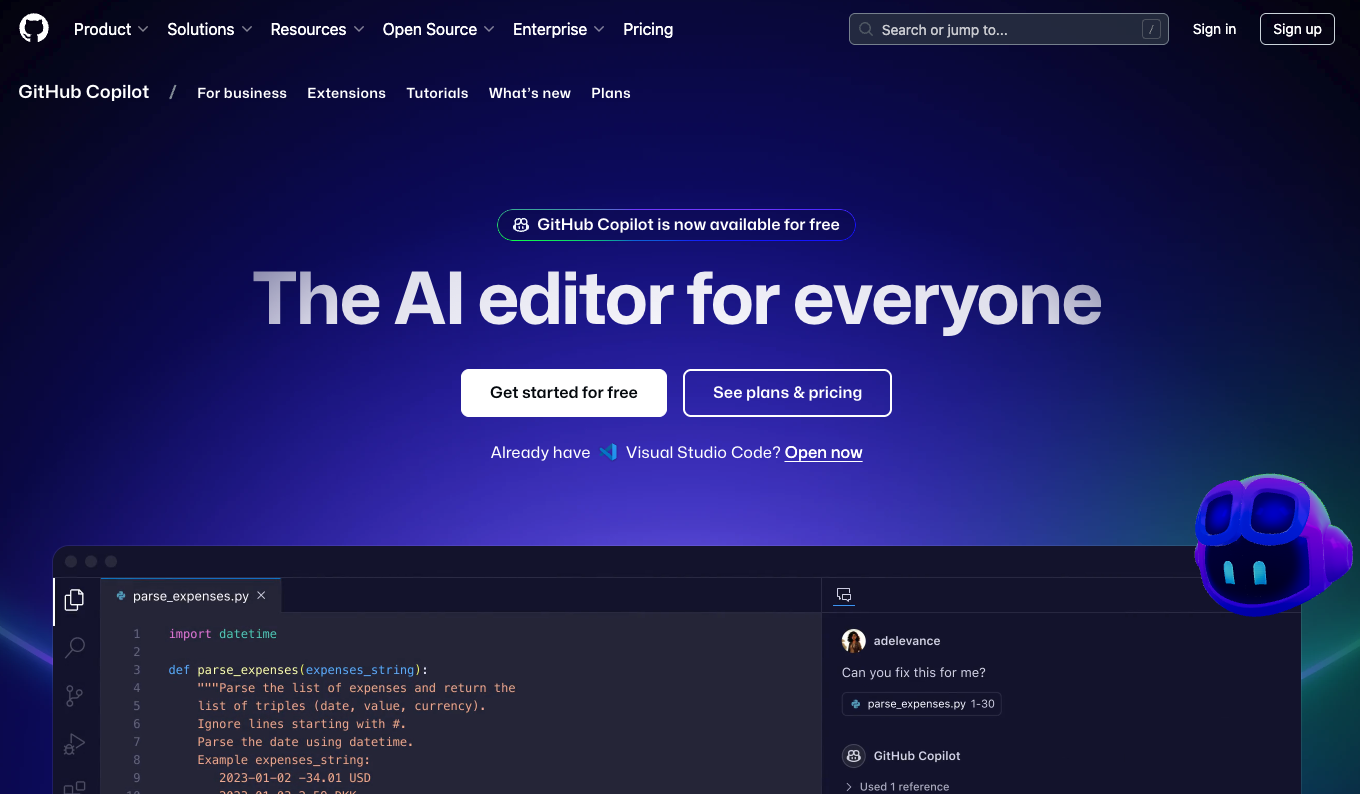This screenshot has height=794, width=1360.
Task: Go to the Extensions tab
Action: [346, 93]
